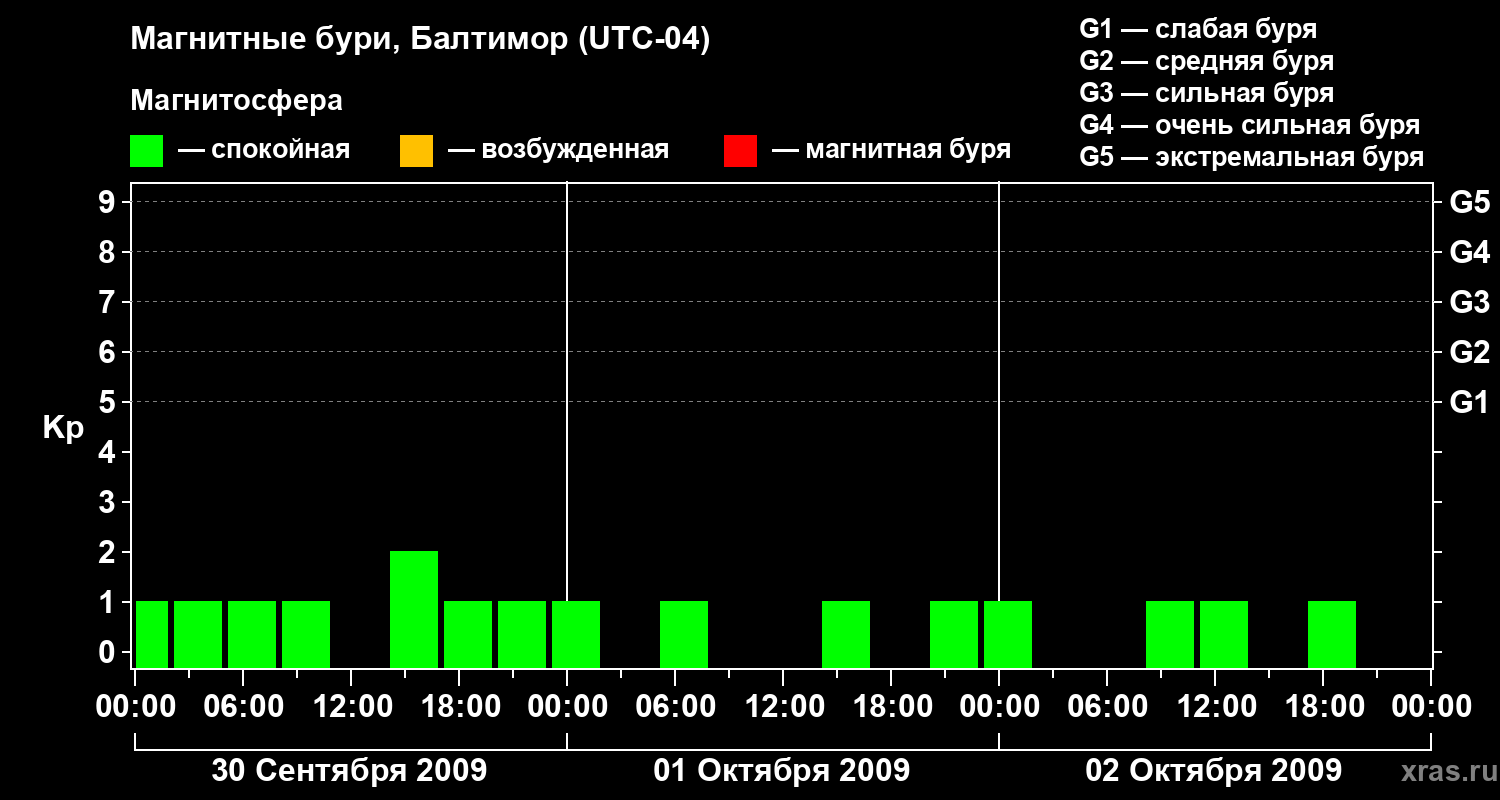Click the 12:00 time label of 02 Октября
The image size is (1500, 800).
pos(1215,706)
